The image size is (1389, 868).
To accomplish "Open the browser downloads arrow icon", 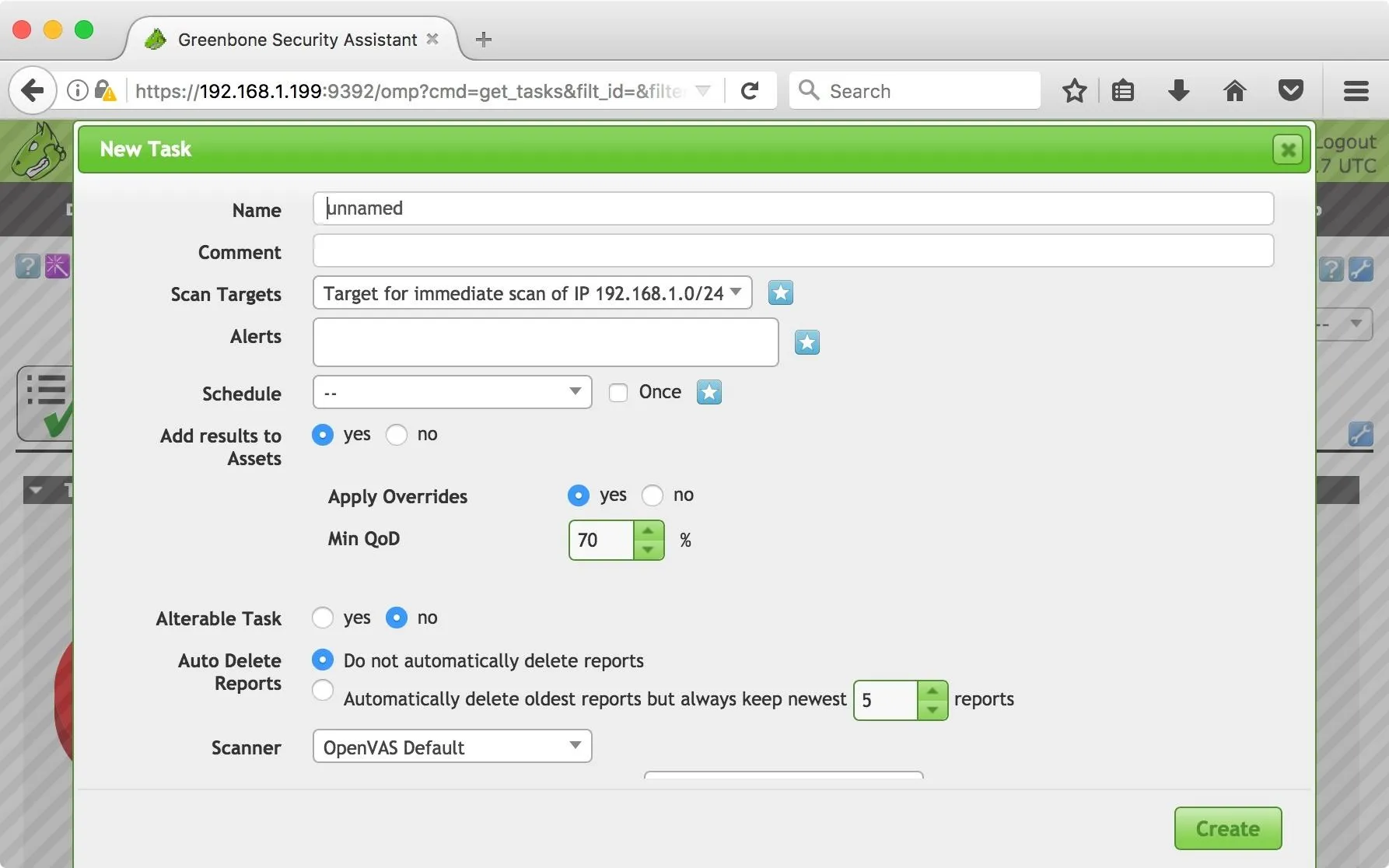I will (x=1178, y=91).
